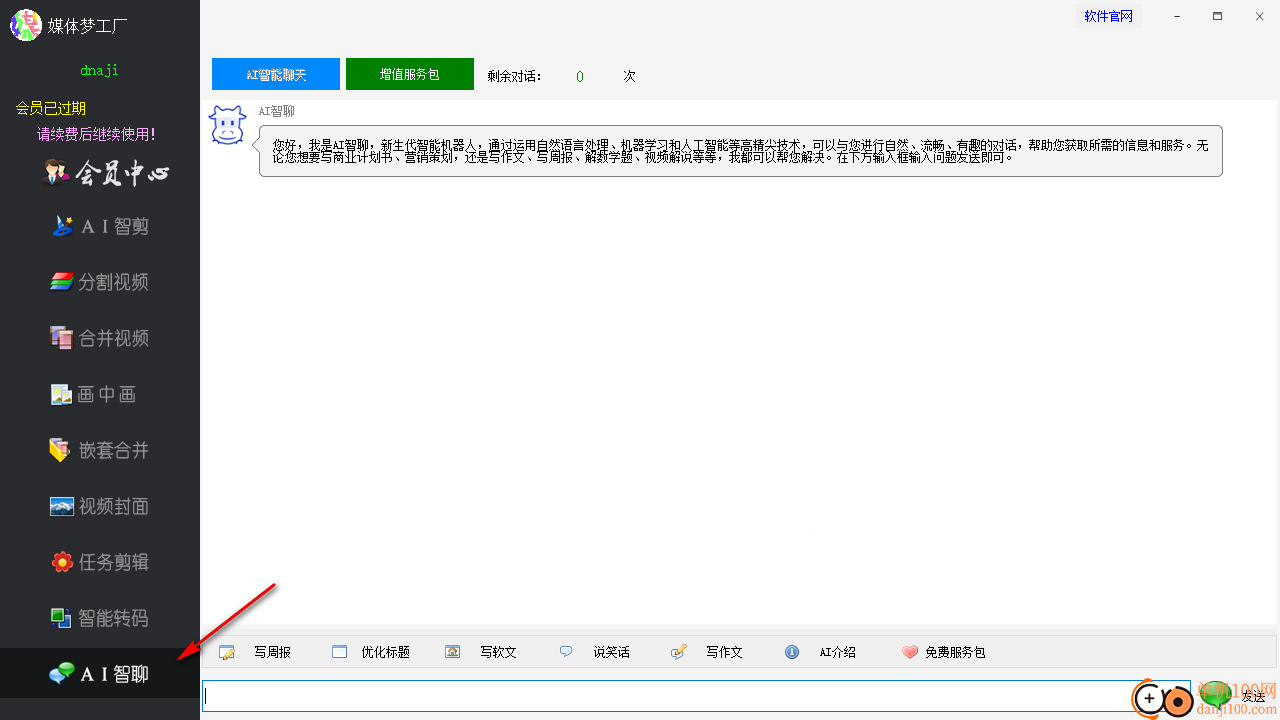This screenshot has height=720, width=1280.
Task: Click the AI智剪 sidebar icon
Action: pos(63,226)
